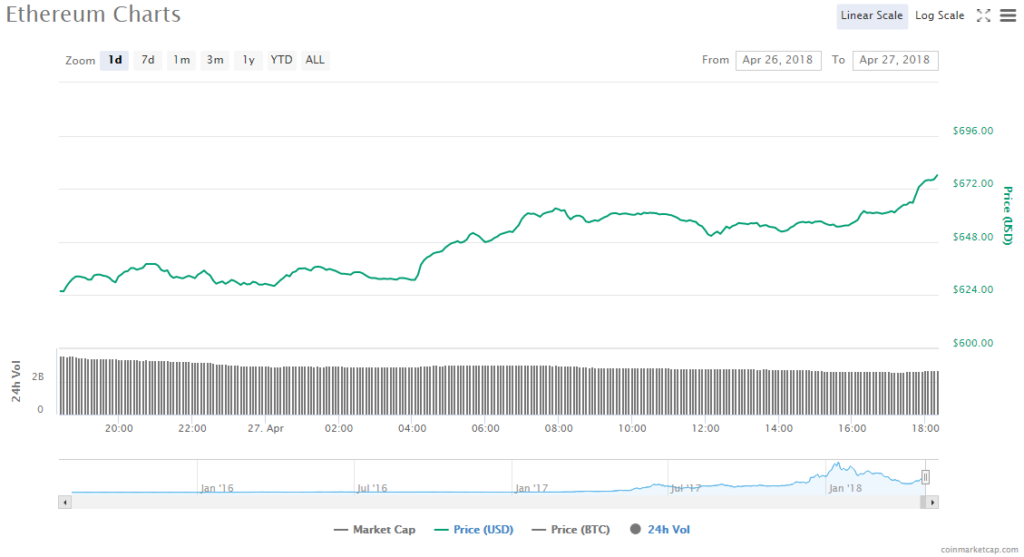Click the From date field

point(778,60)
